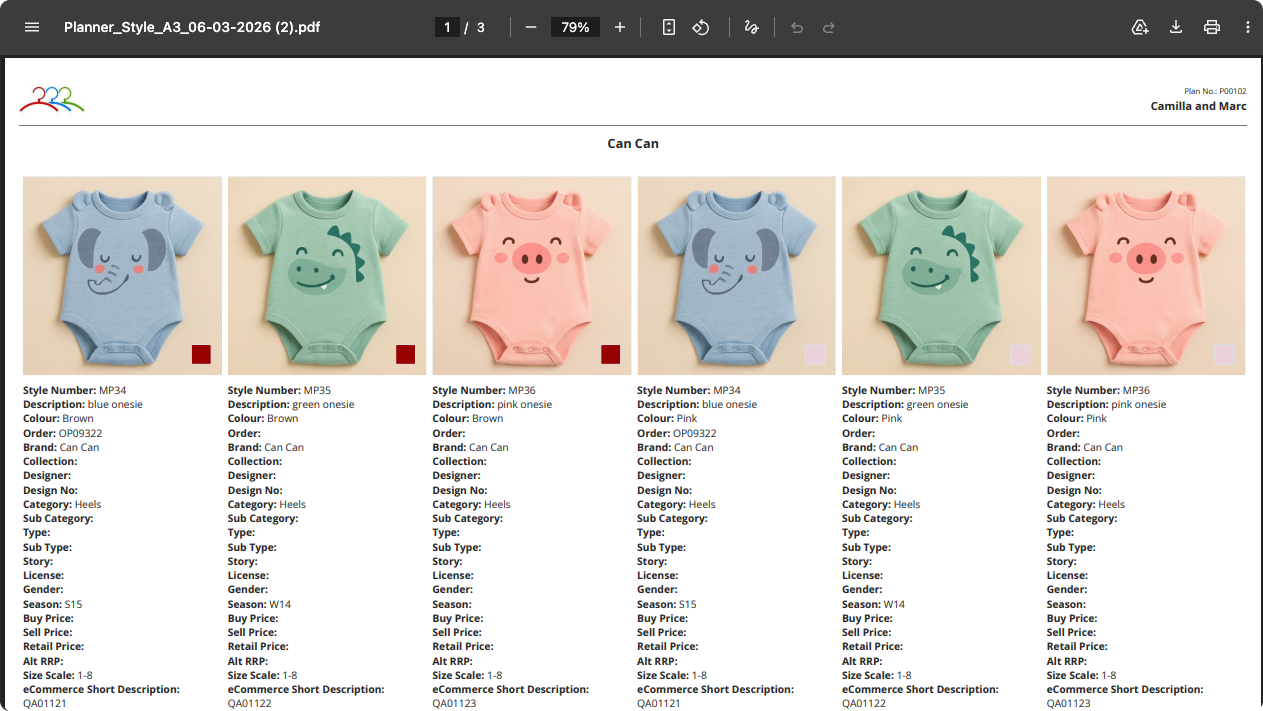The image size is (1263, 711).
Task: Click the light pink swatch on last onesie
Action: point(1224,354)
